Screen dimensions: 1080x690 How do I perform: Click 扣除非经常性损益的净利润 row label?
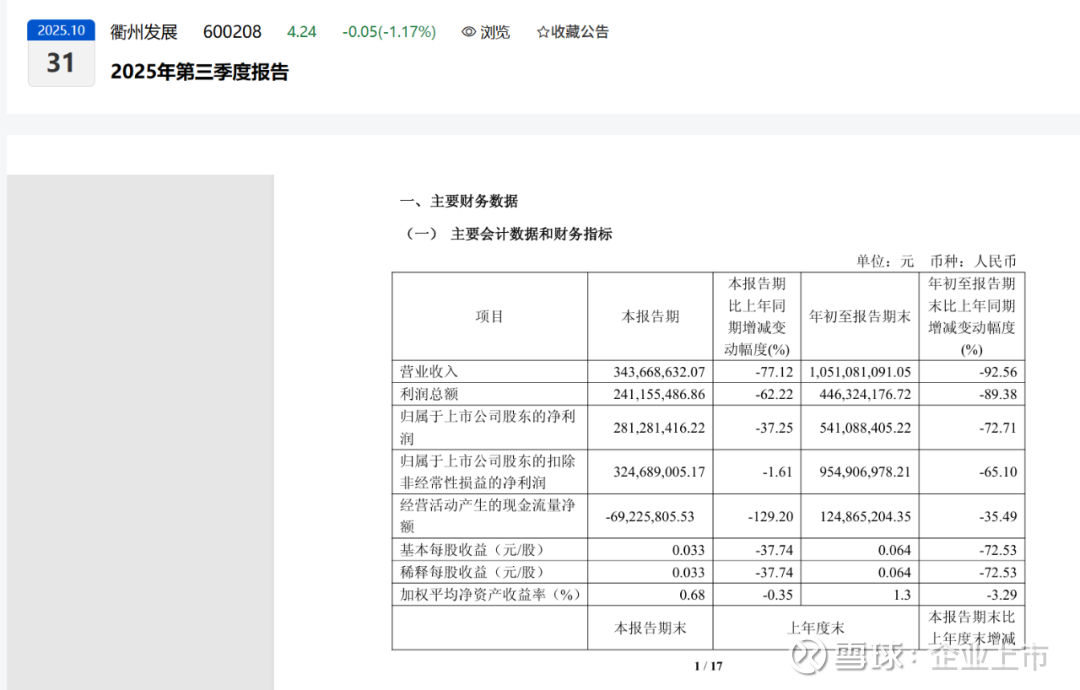(x=488, y=472)
